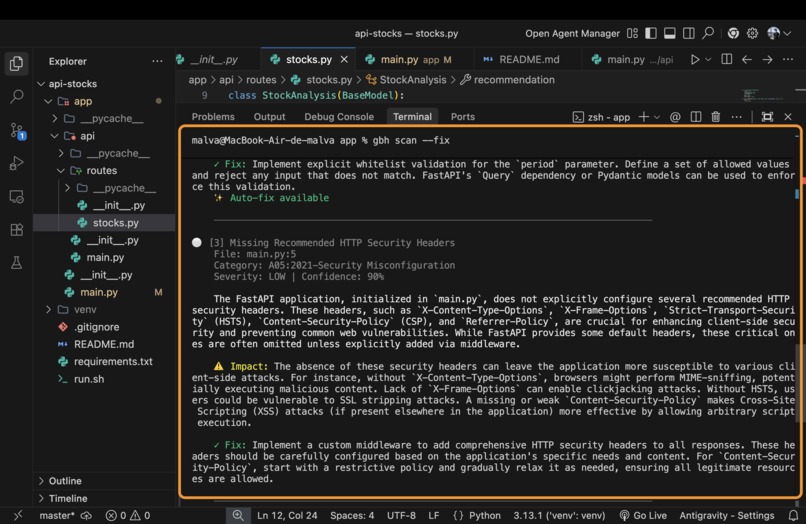Split the terminal panel
Viewport: 806px width, 524px height.
coord(695,117)
